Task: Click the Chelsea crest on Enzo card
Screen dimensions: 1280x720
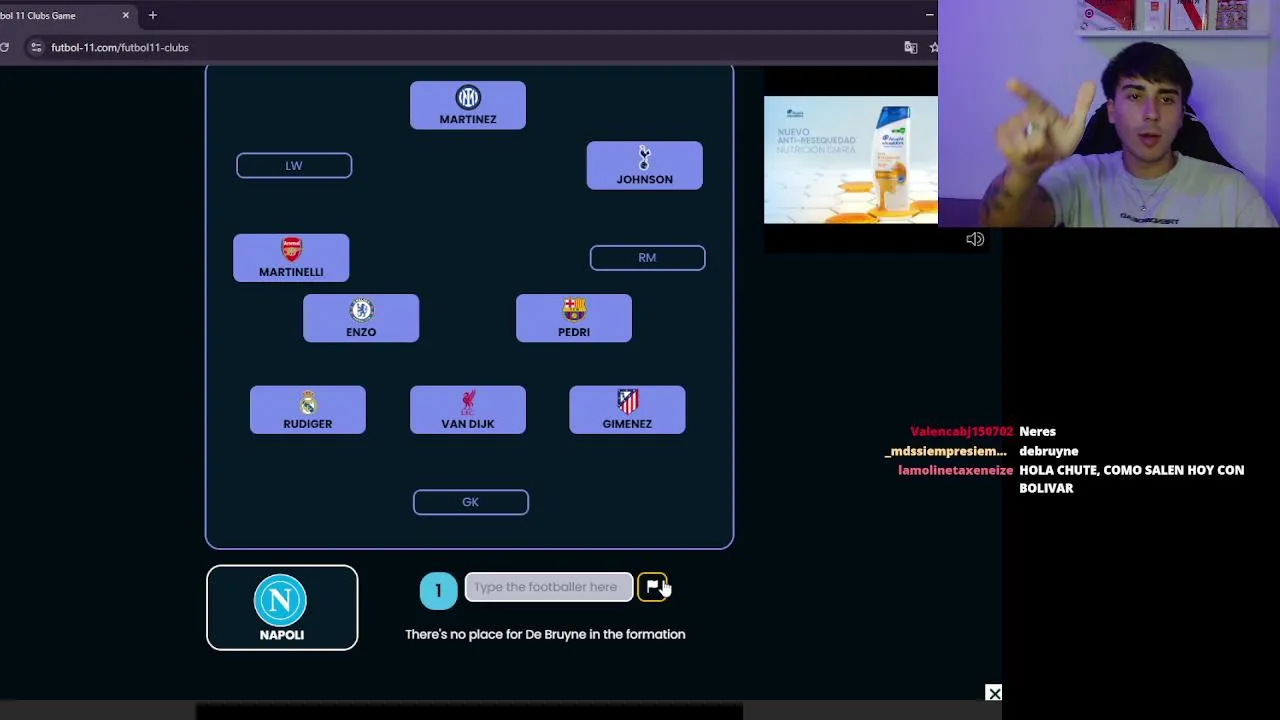Action: (361, 310)
